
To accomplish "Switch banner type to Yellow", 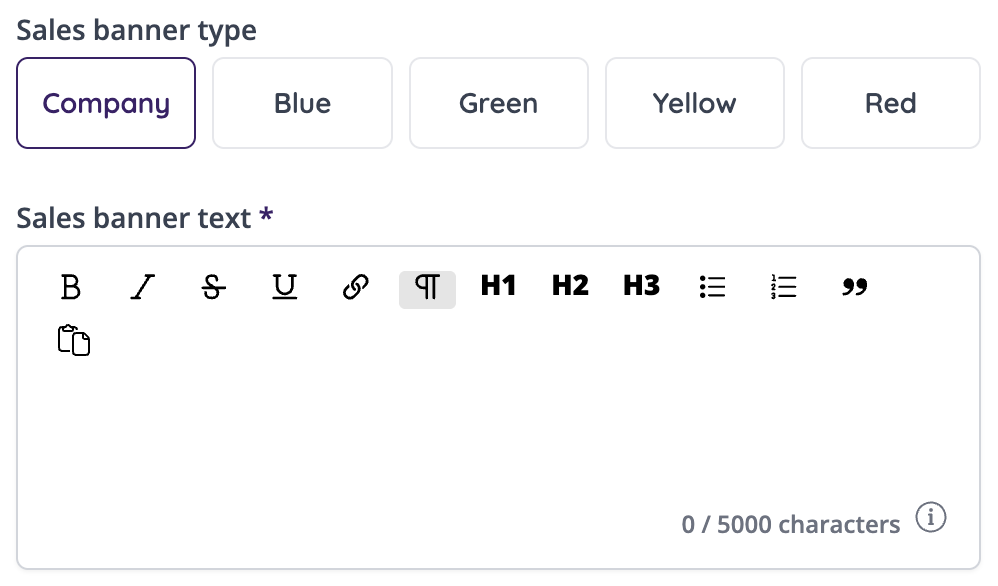I will (694, 103).
